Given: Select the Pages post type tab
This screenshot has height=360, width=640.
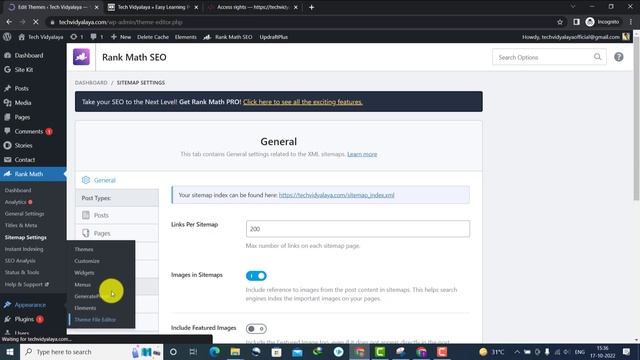Looking at the screenshot, I should tap(117, 233).
